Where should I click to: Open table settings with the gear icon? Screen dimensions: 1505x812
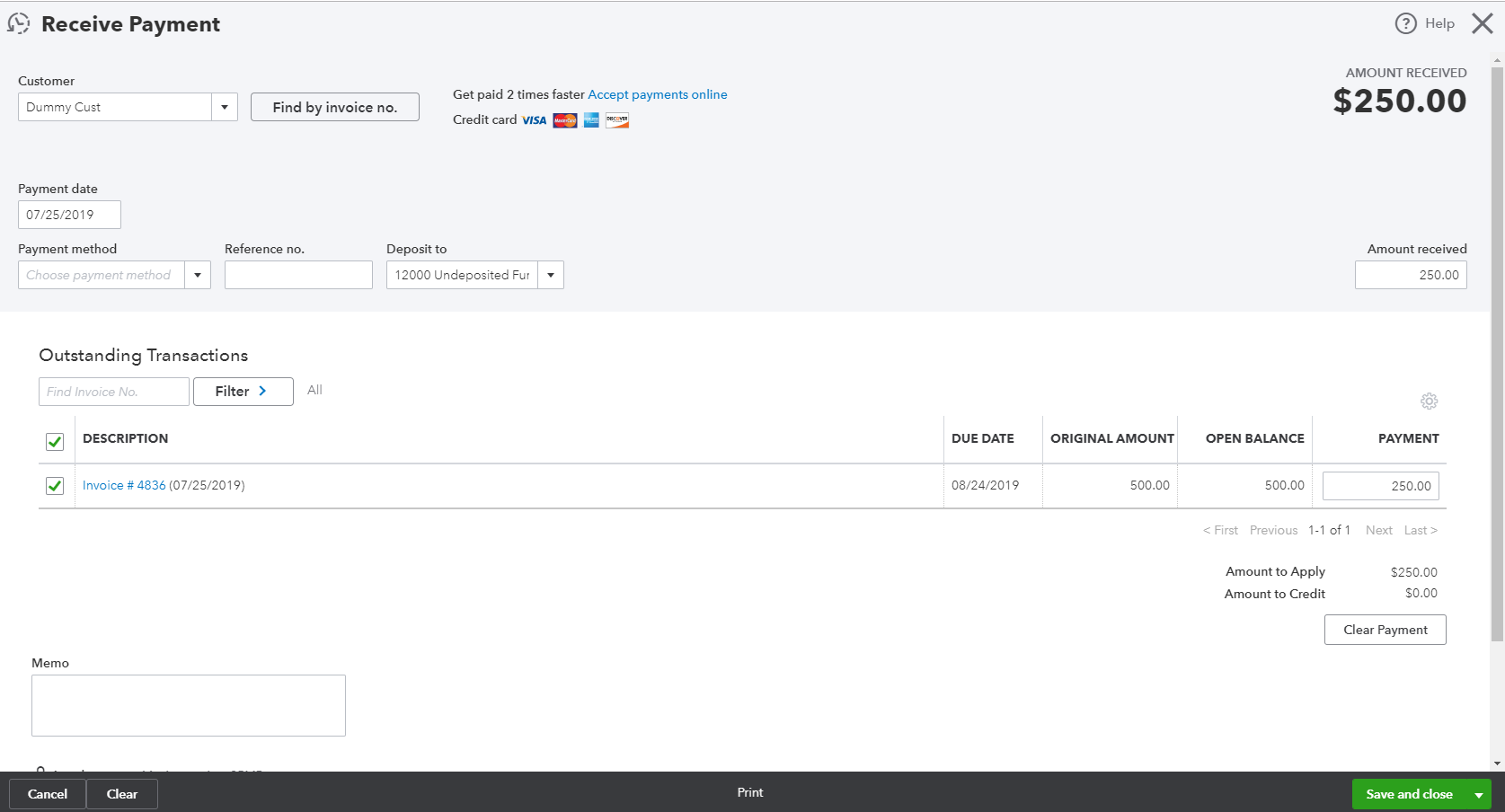tap(1429, 402)
